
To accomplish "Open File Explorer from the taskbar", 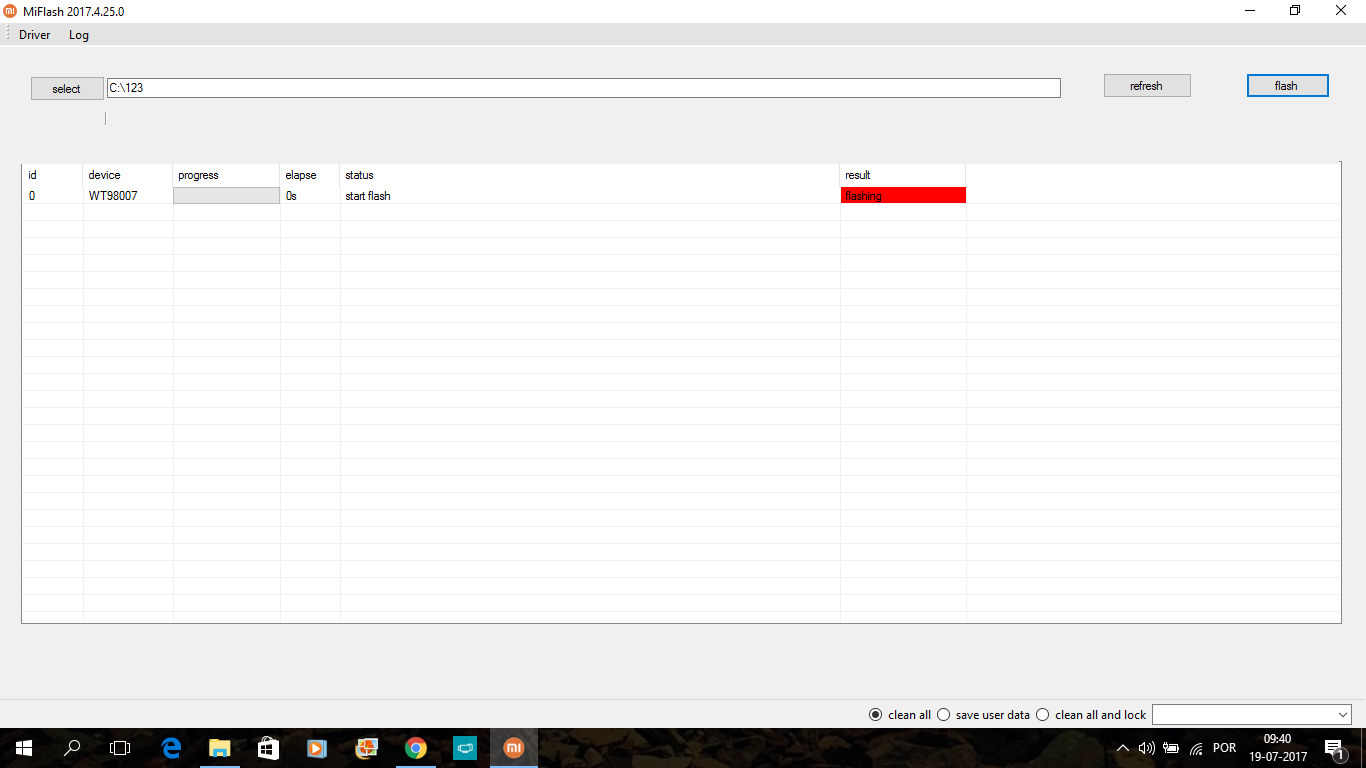I will click(220, 748).
